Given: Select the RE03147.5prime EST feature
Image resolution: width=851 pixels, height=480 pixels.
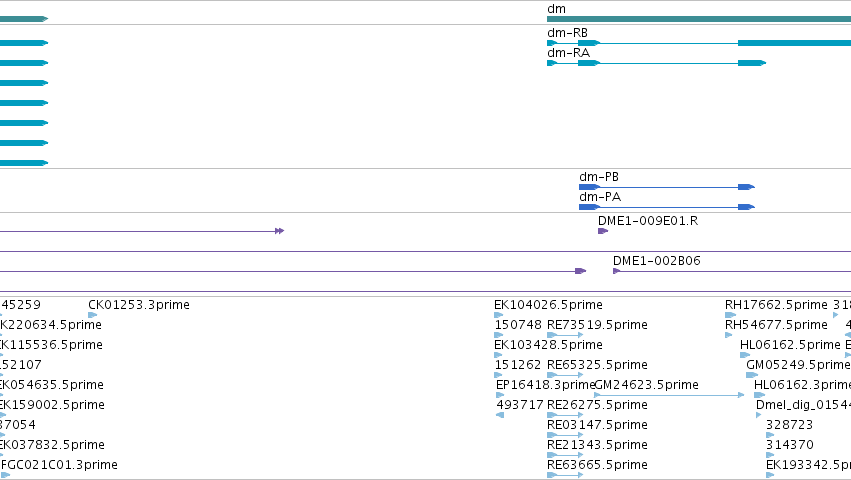Looking at the screenshot, I should click(565, 435).
